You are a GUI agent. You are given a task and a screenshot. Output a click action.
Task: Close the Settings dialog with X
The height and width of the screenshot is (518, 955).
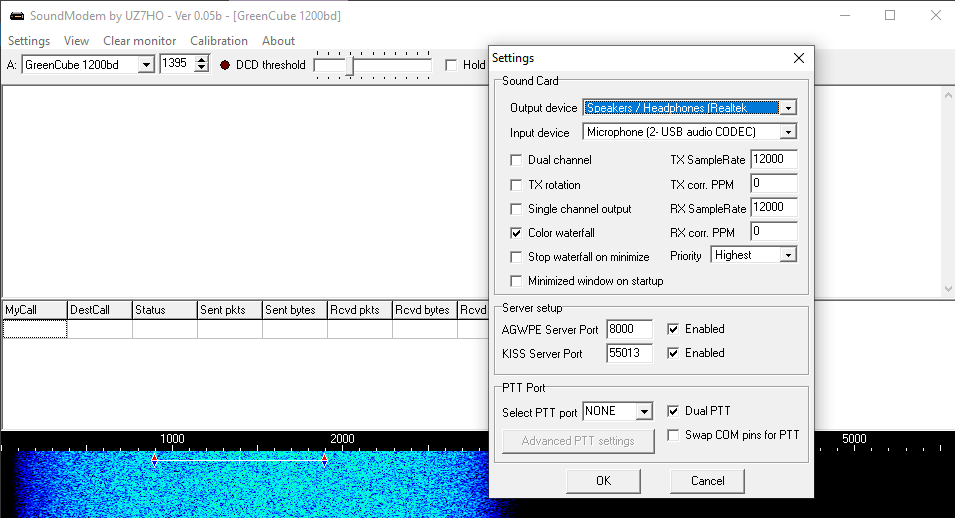(x=798, y=58)
